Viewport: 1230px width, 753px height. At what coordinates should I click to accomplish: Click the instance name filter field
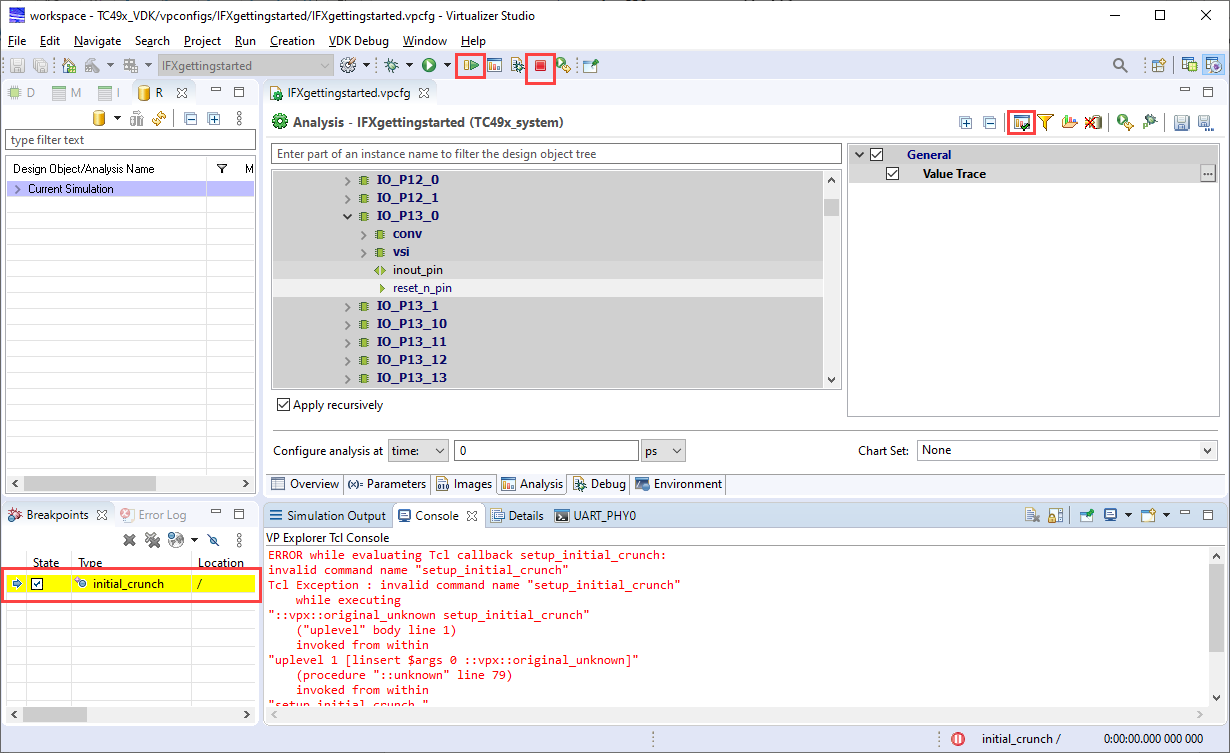click(556, 154)
